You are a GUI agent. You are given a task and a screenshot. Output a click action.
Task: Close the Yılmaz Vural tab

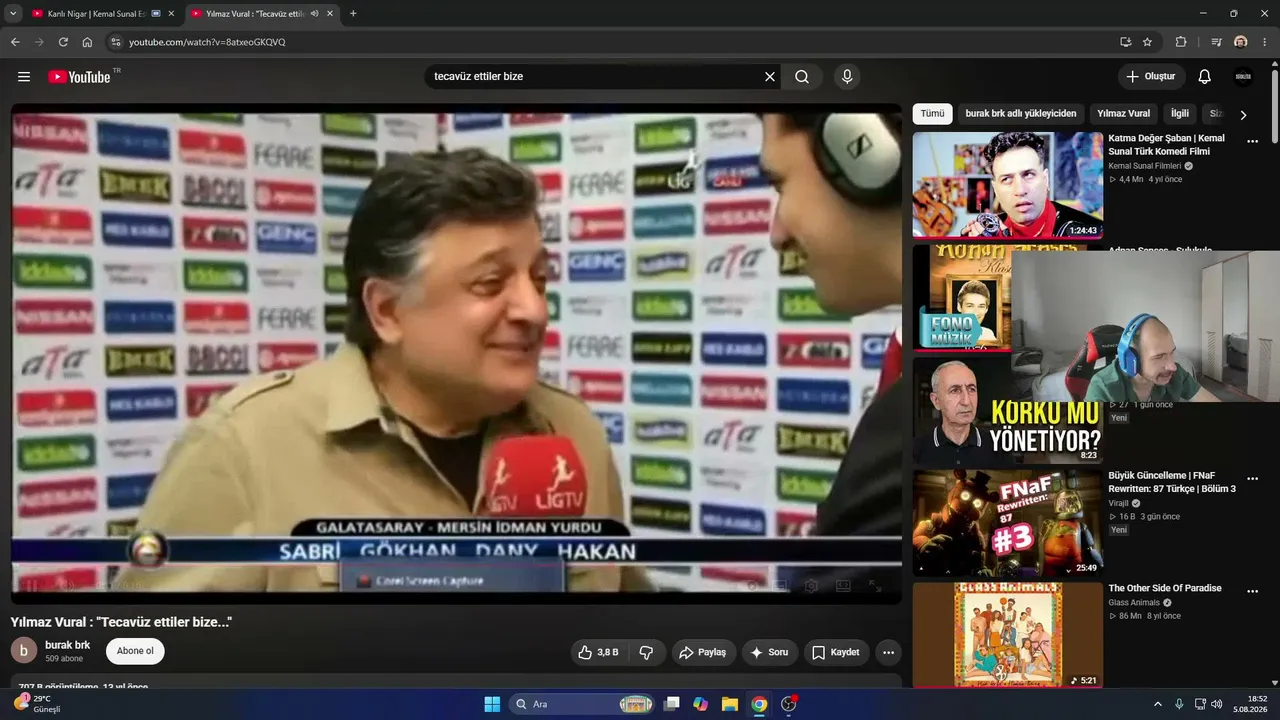pyautogui.click(x=329, y=14)
